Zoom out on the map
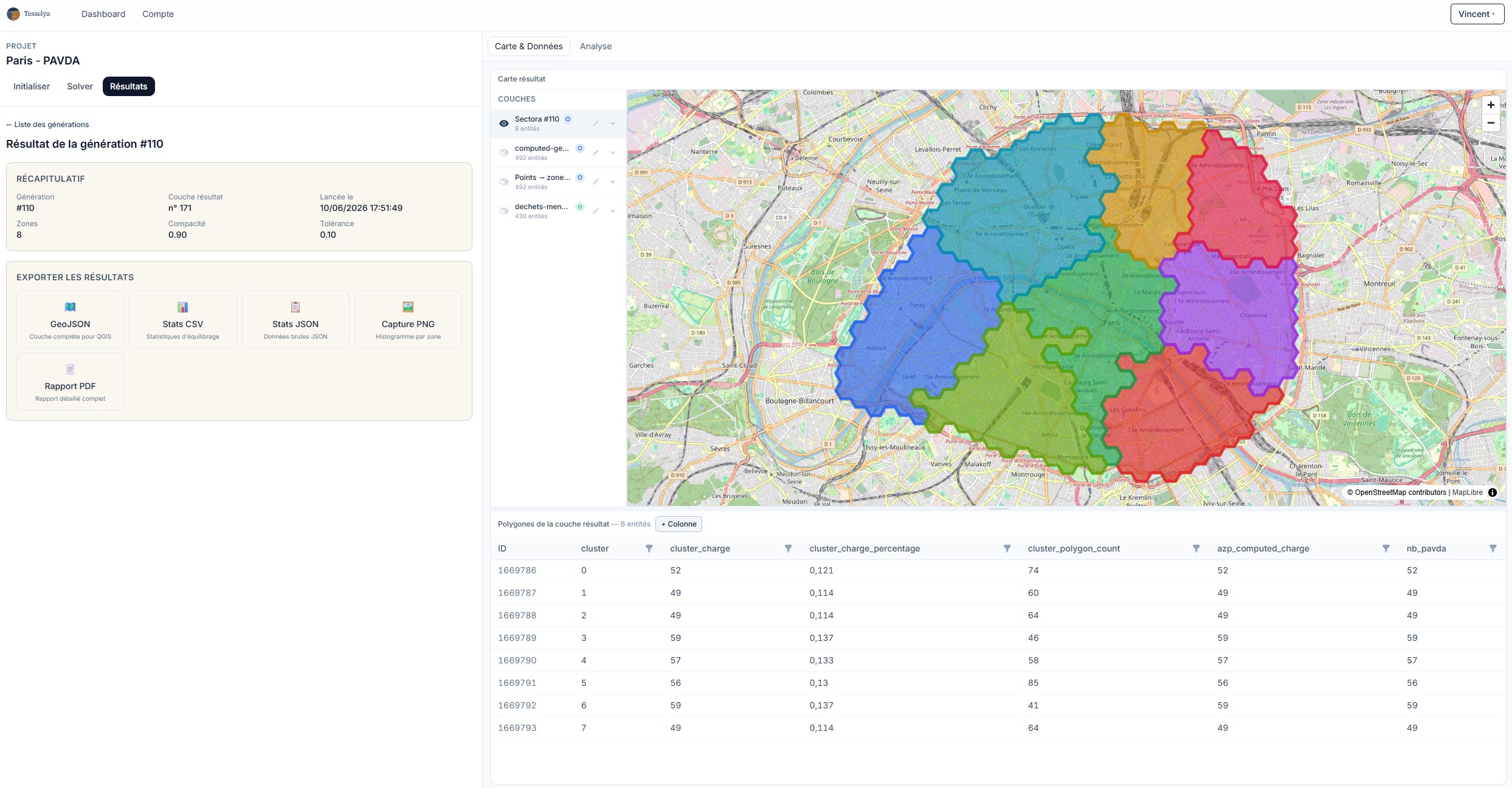 tap(1490, 123)
